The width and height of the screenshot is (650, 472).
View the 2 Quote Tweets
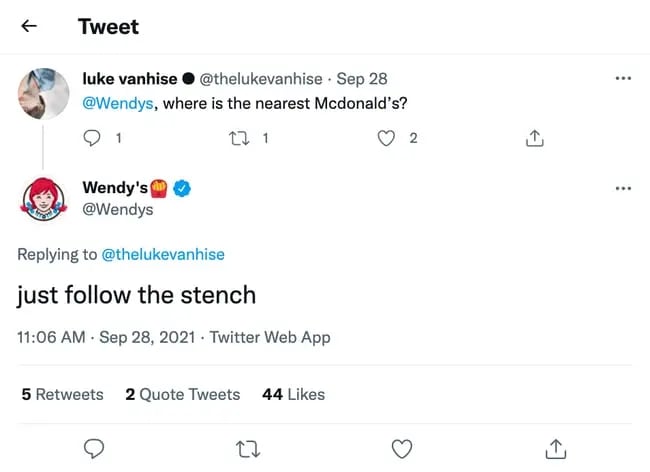point(182,394)
